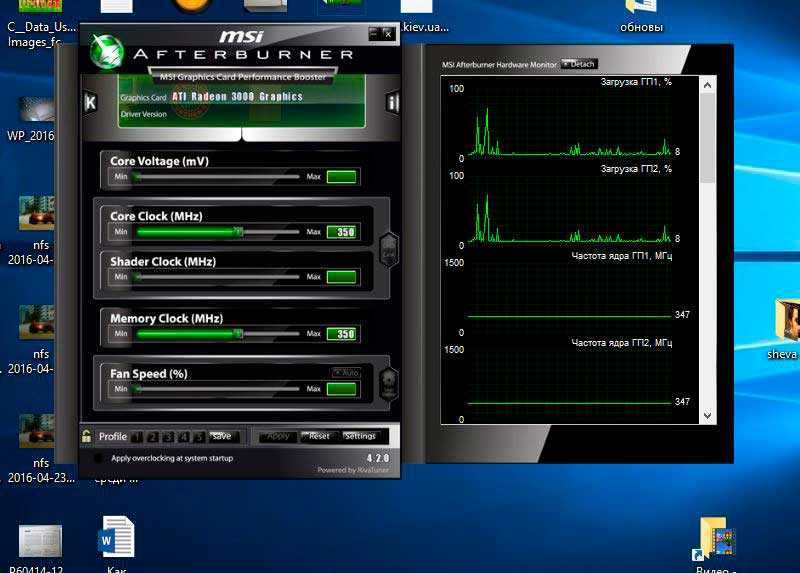Open the WP_2016 desktop image file
Viewport: 800px width, 573px height.
point(36,110)
